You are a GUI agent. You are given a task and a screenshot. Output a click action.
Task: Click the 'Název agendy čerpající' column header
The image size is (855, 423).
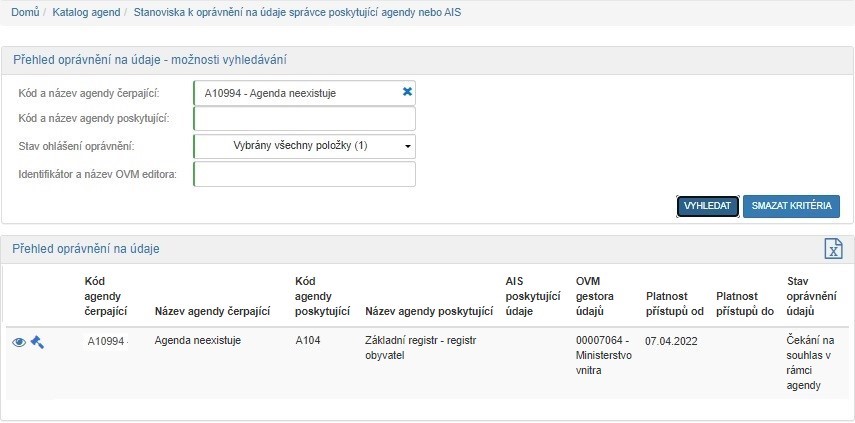(213, 311)
